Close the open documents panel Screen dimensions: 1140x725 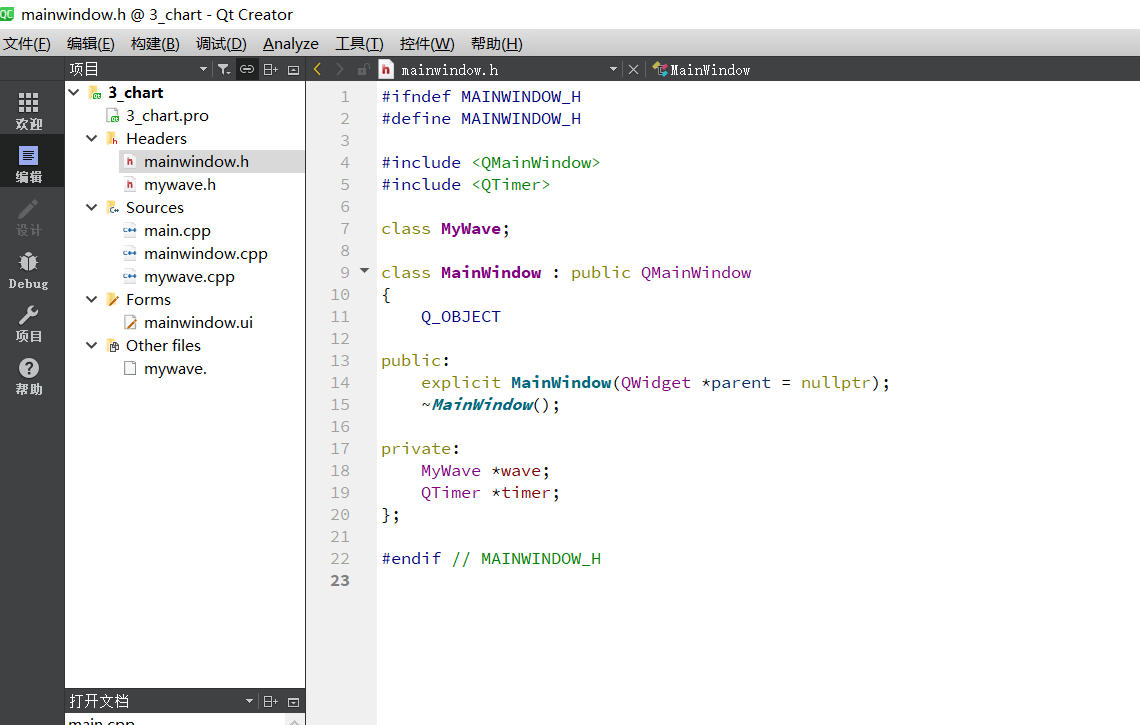[x=294, y=702]
